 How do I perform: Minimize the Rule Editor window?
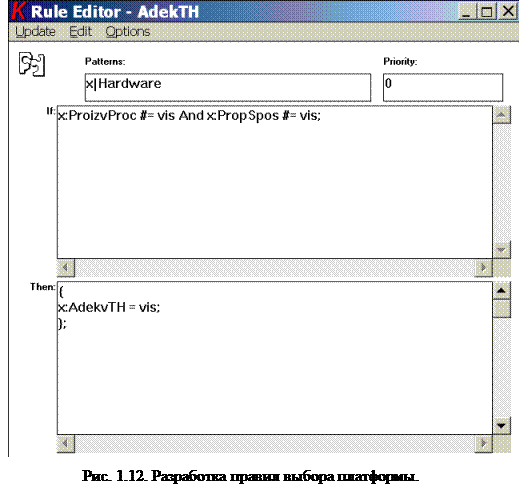(x=467, y=12)
